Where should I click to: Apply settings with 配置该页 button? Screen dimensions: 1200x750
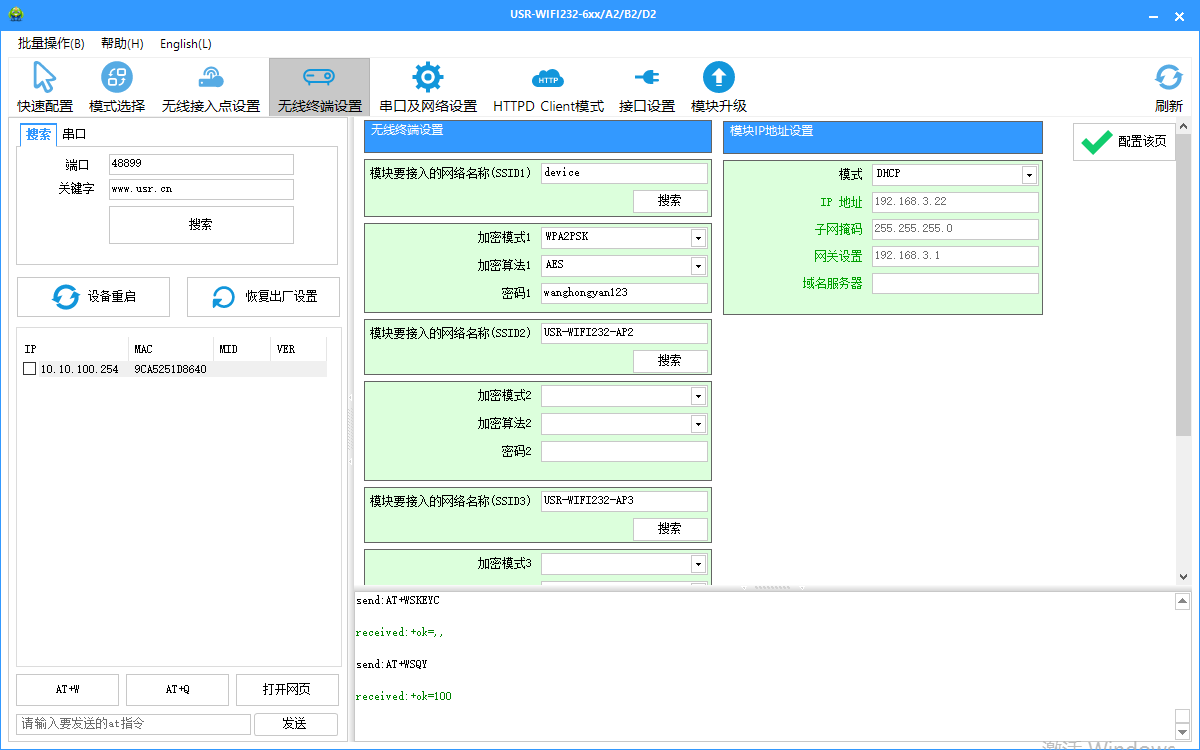click(x=1124, y=141)
